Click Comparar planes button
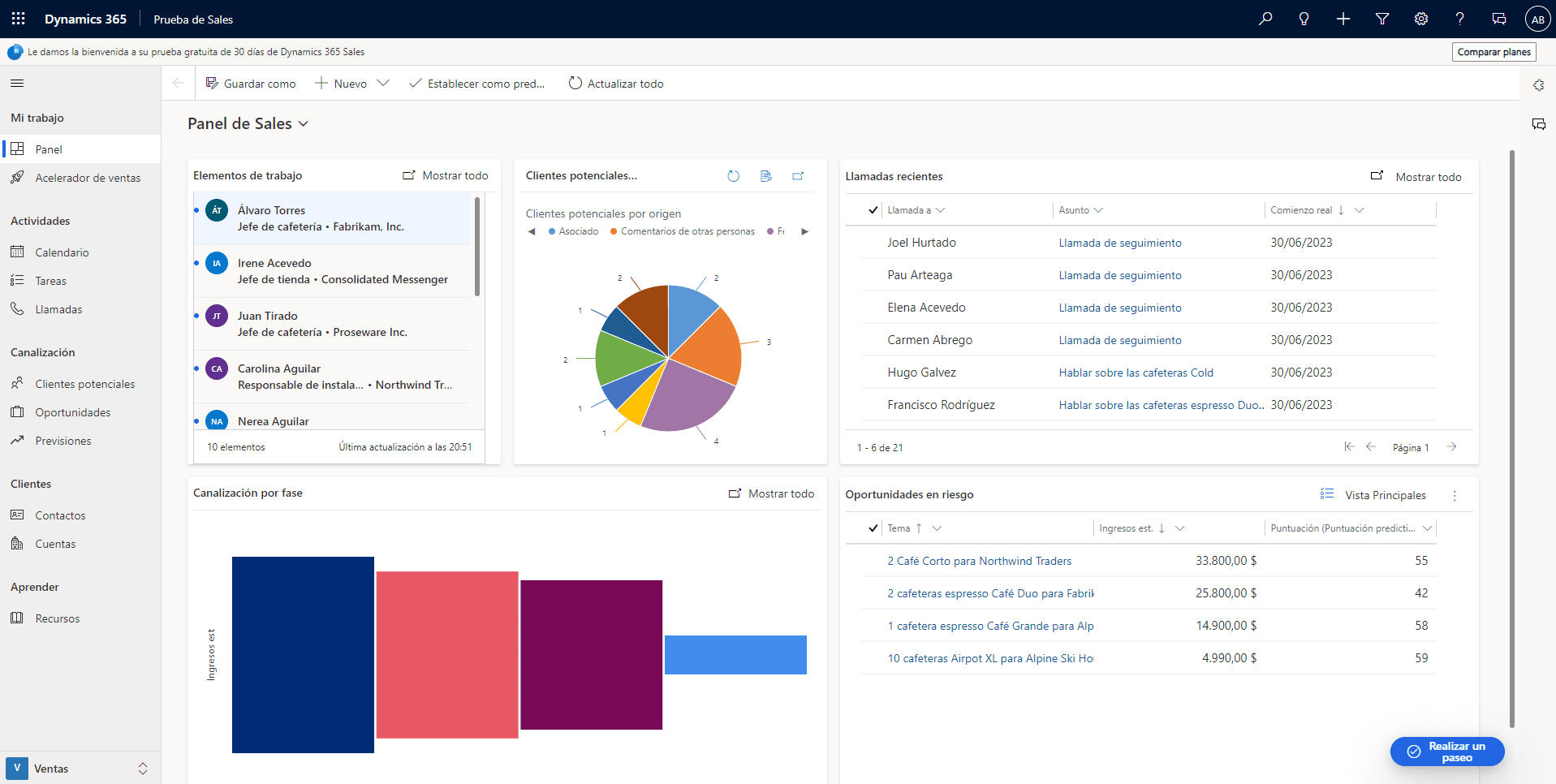 tap(1494, 52)
